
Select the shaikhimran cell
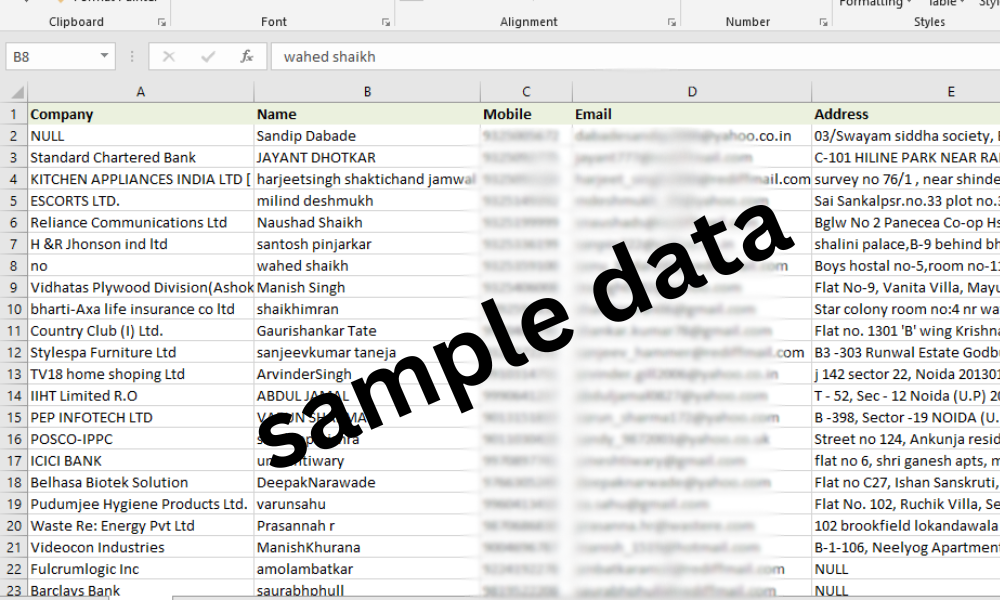pyautogui.click(x=367, y=309)
